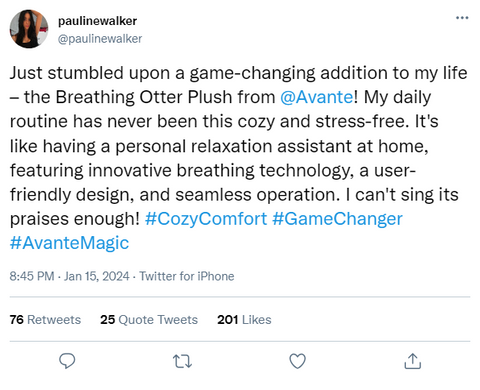This screenshot has width=480, height=390.
Task: Click the Twitter for iPhone source label
Action: [187, 276]
